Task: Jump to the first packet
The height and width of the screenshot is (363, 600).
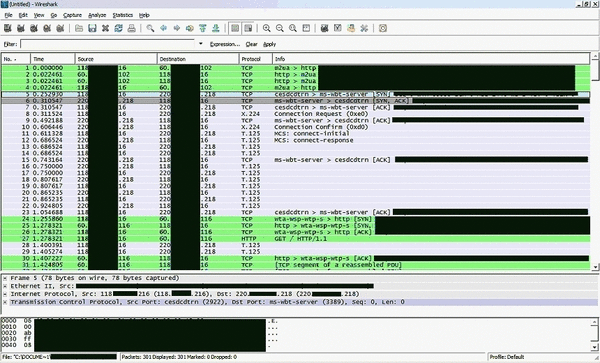Action: pos(203,28)
